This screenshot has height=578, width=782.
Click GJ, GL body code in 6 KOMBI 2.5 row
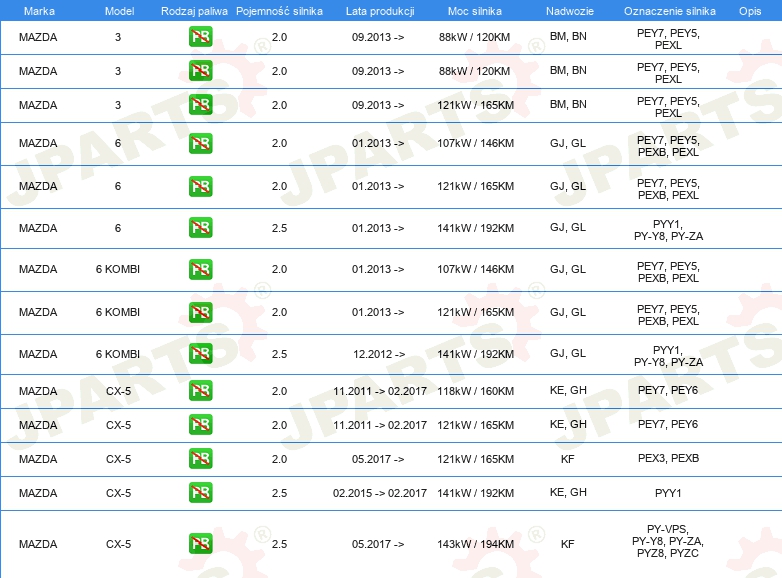[568, 353]
